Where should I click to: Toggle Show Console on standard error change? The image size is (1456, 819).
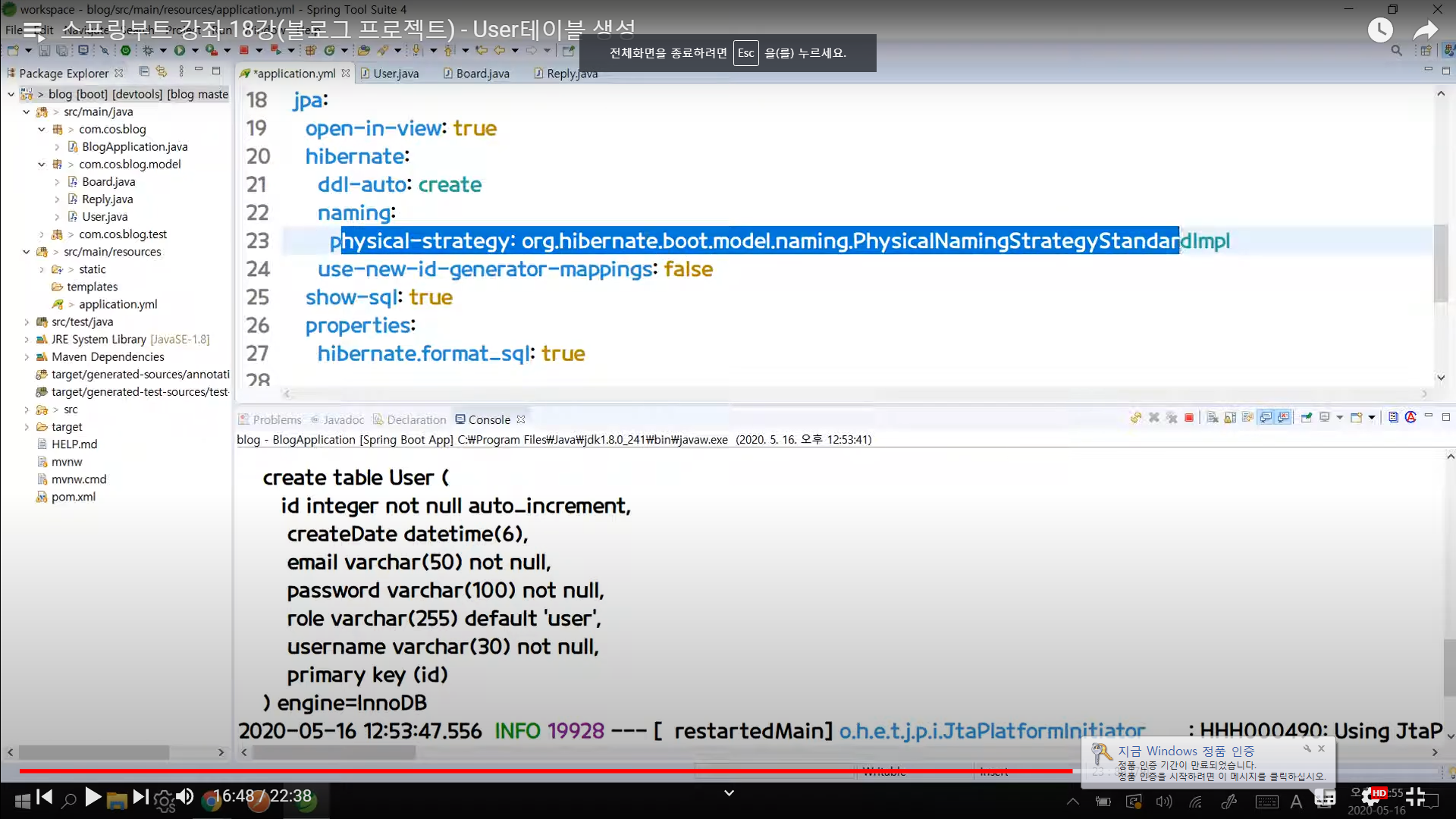pos(1283,418)
